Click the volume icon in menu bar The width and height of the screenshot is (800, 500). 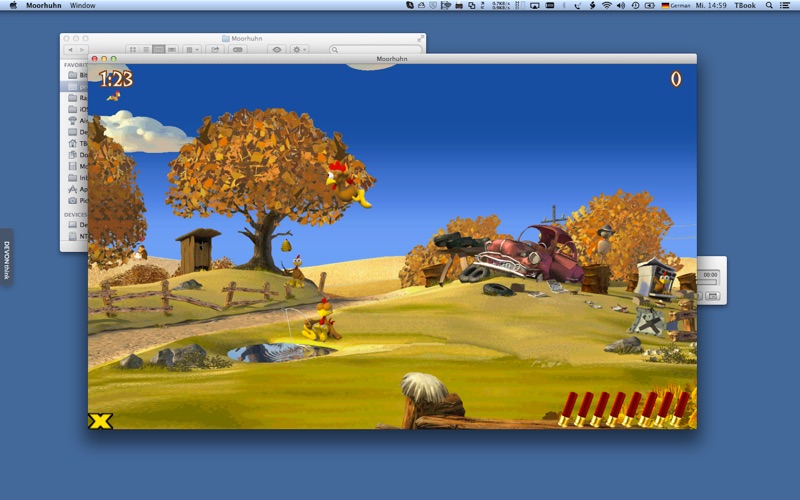[x=621, y=5]
